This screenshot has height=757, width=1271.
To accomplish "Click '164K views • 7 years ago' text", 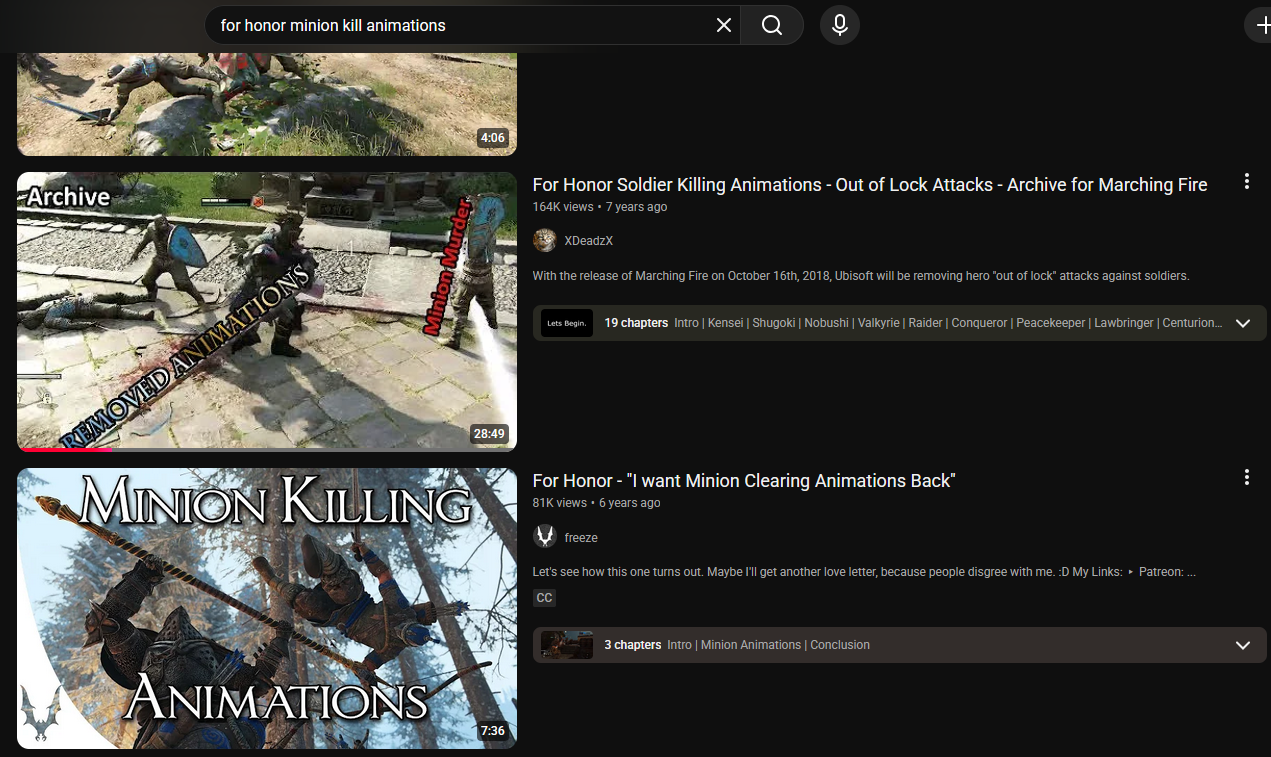I will [600, 207].
